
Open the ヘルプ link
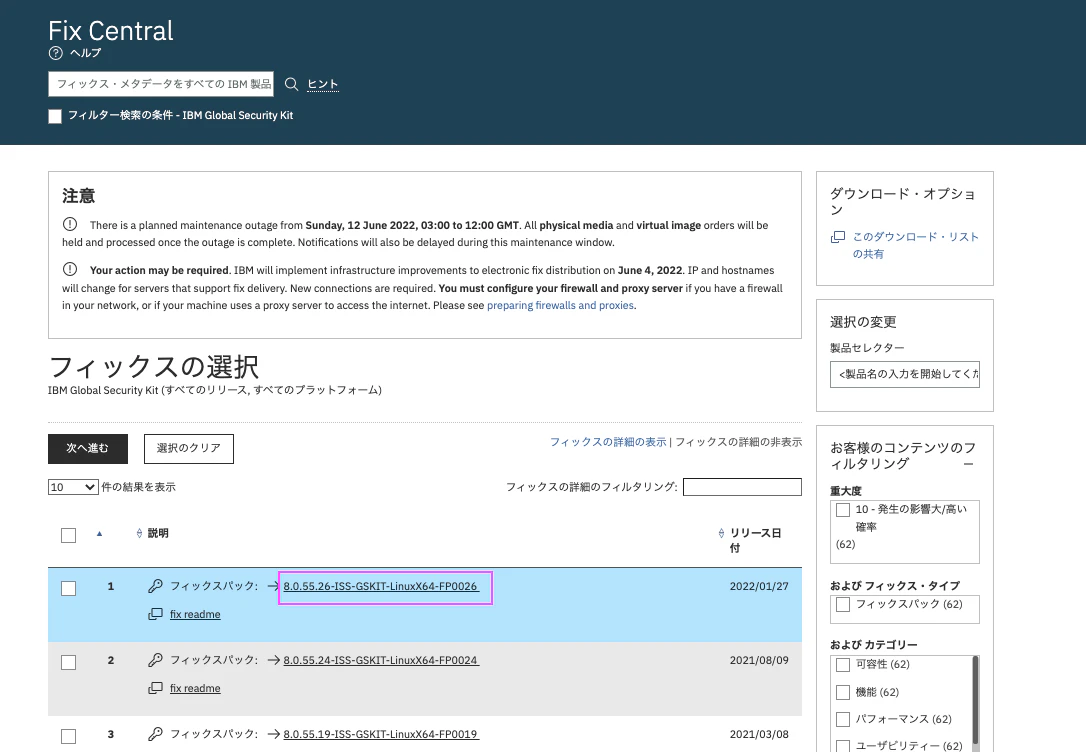coord(86,53)
